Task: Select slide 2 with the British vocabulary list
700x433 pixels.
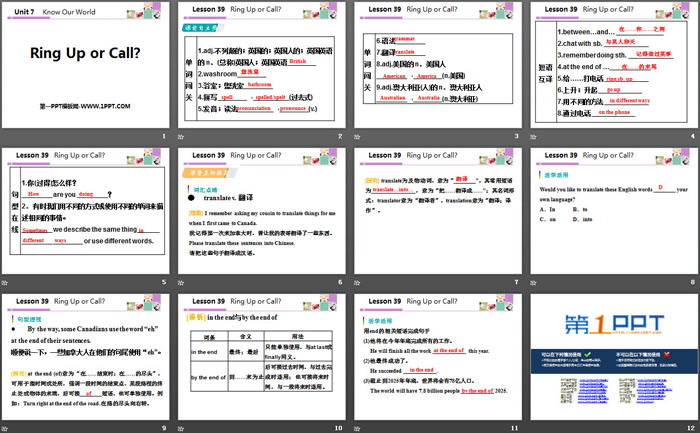Action: 262,65
